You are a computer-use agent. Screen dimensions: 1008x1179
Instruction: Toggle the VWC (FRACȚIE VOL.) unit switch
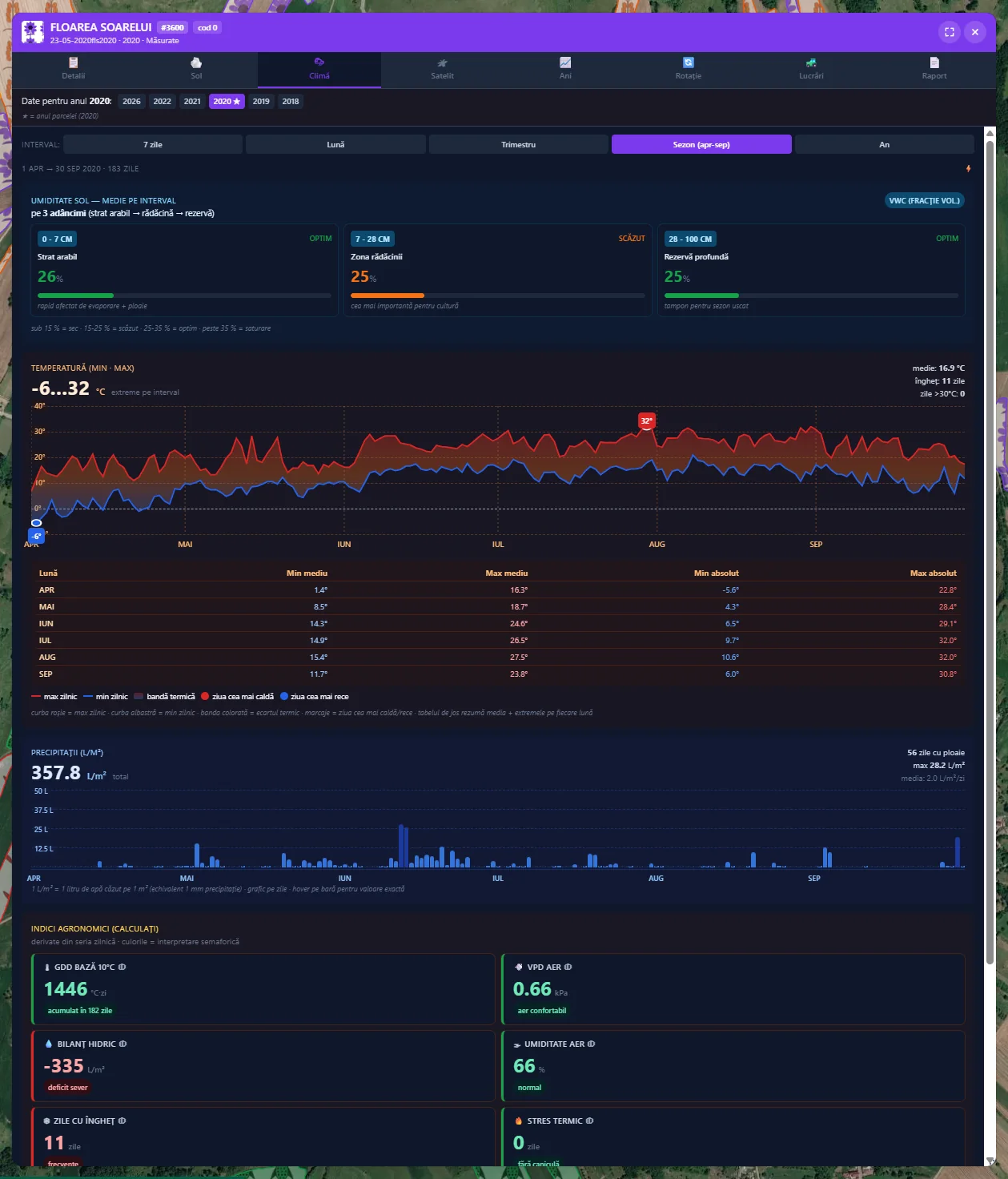coord(924,200)
